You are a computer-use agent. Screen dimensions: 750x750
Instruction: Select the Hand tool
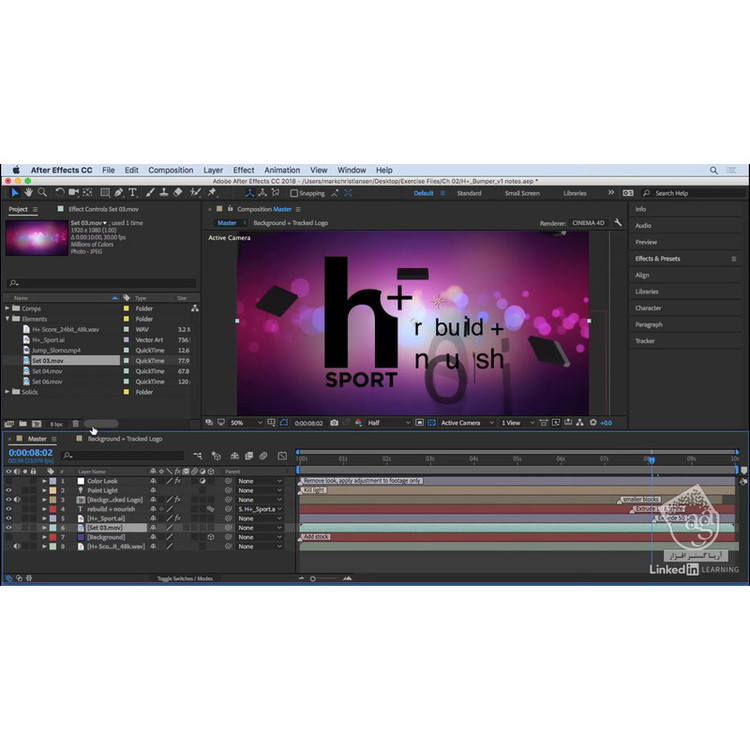pyautogui.click(x=29, y=192)
